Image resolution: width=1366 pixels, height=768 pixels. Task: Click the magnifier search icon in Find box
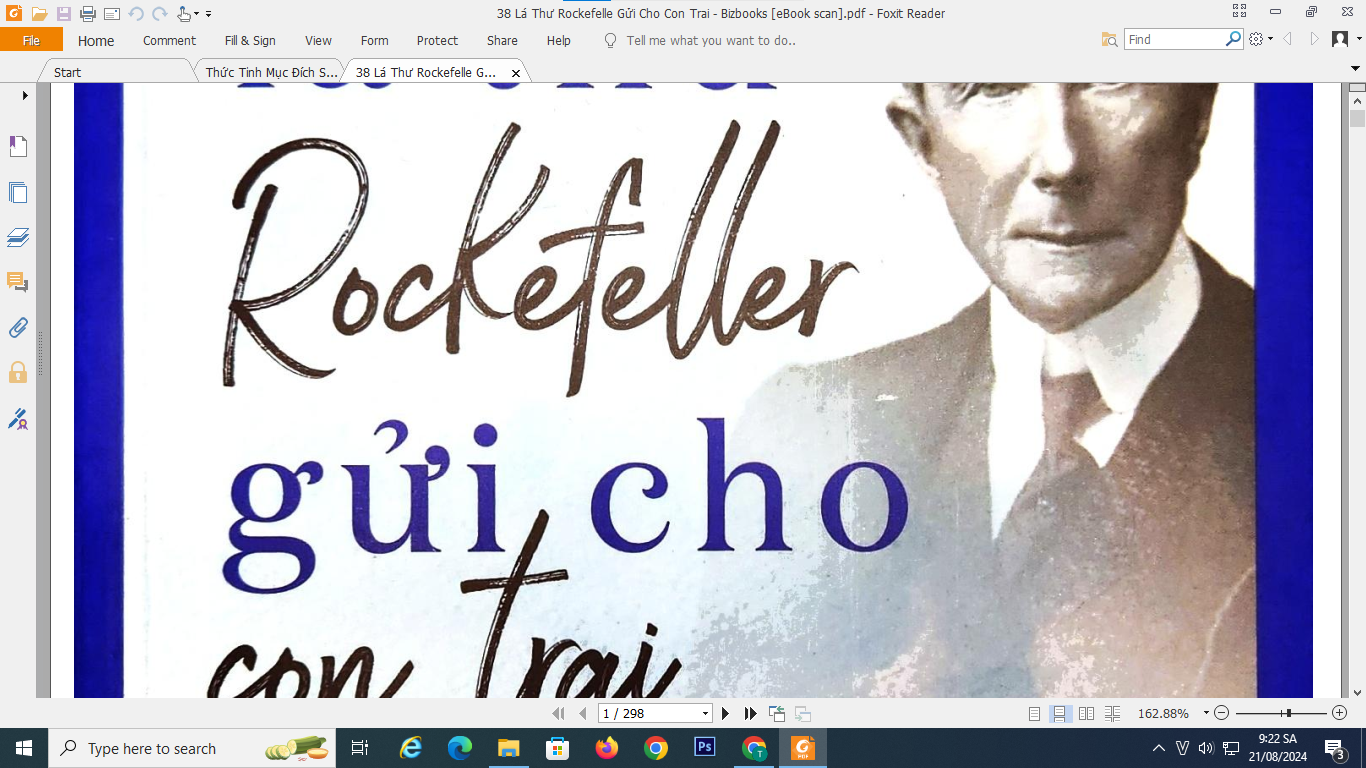[x=1234, y=39]
